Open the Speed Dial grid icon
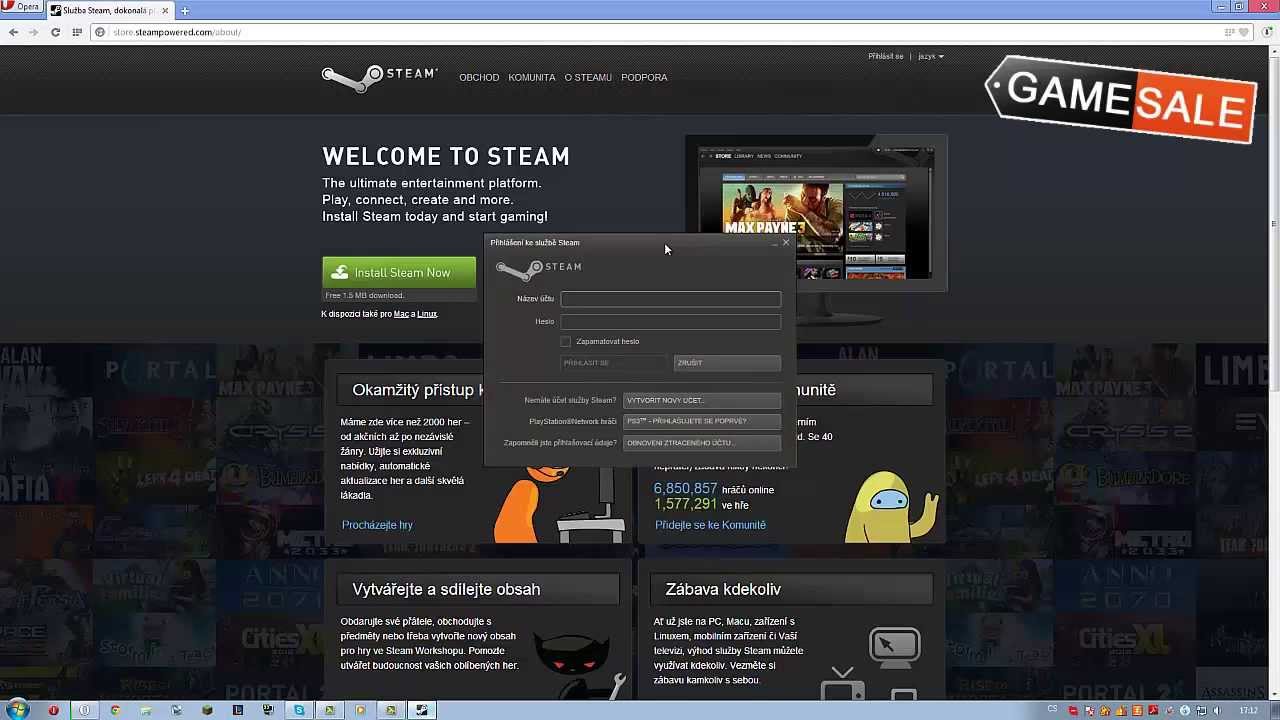 point(77,32)
